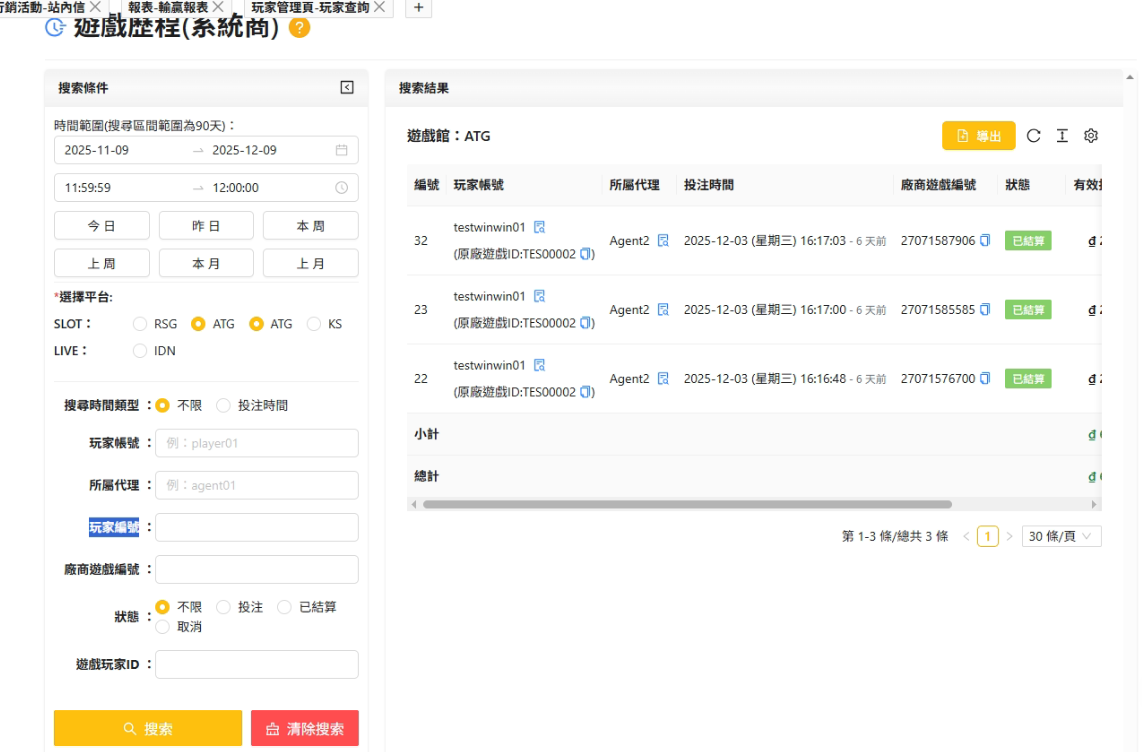This screenshot has width=1142, height=752.
Task: Click the refresh icon beside 導出
Action: pyautogui.click(x=1034, y=136)
